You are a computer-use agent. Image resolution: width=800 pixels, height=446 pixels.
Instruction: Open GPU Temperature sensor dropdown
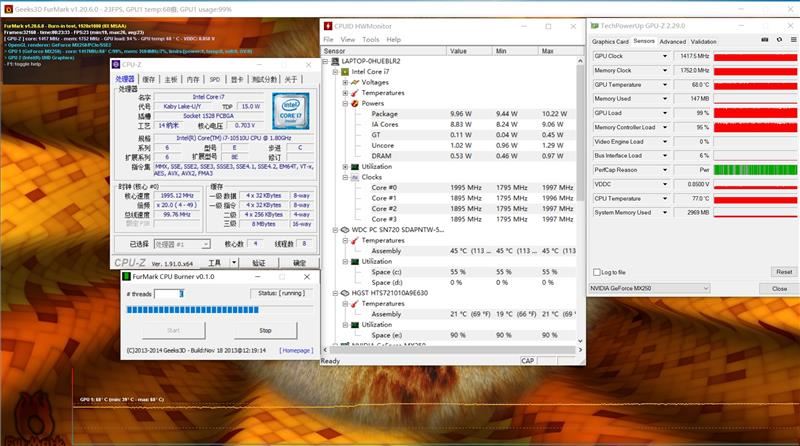[665, 85]
